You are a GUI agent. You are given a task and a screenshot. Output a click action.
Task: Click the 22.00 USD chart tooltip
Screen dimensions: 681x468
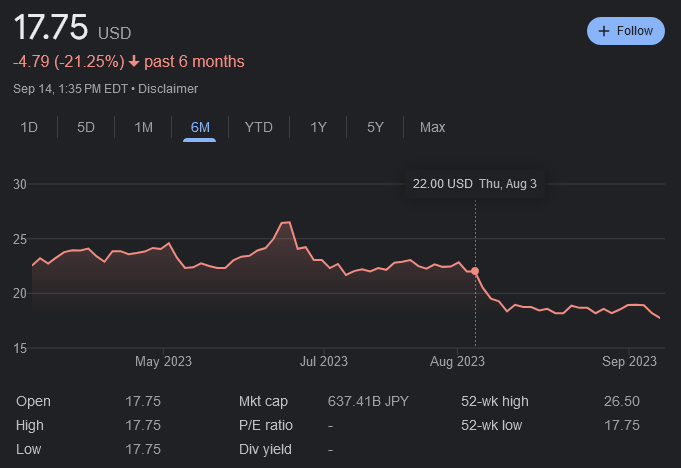pyautogui.click(x=475, y=184)
